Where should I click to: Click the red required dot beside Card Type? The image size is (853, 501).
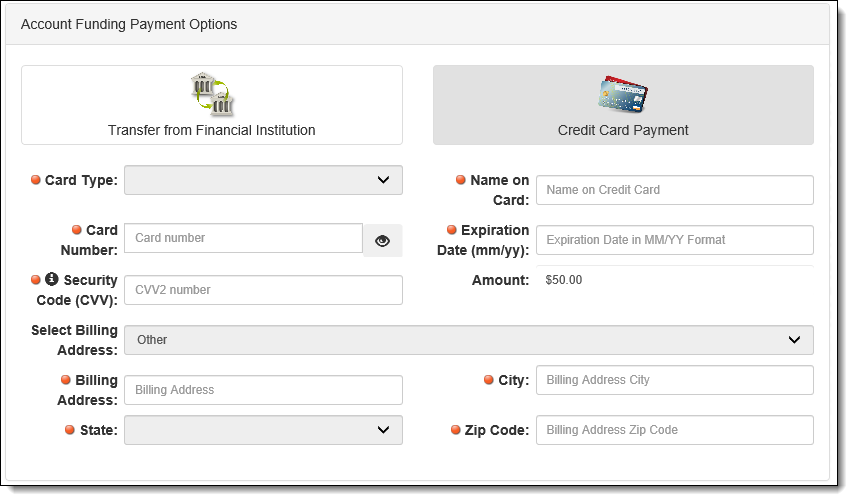pos(36,180)
